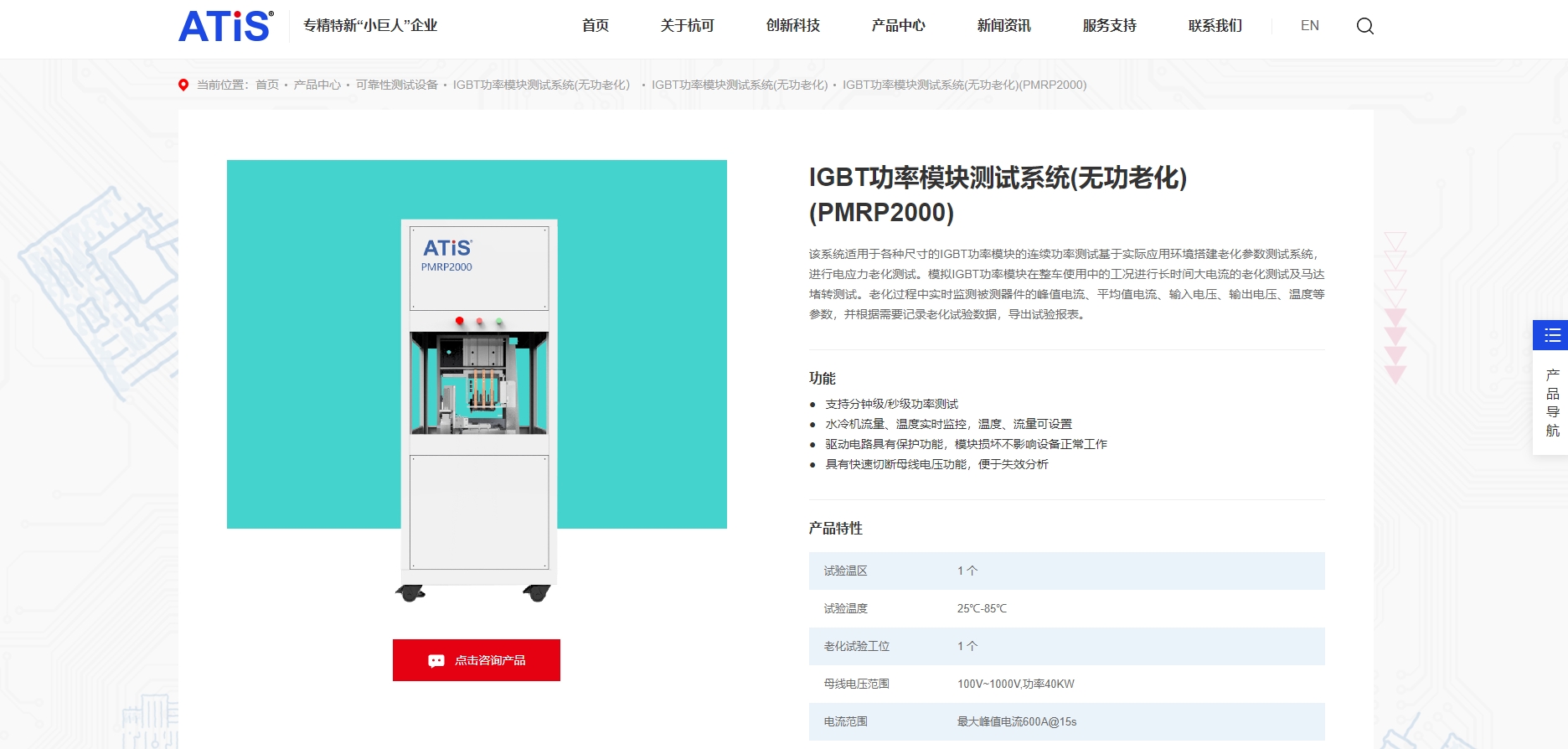Open the 联系我们 page
The width and height of the screenshot is (1568, 749).
pos(1215,26)
